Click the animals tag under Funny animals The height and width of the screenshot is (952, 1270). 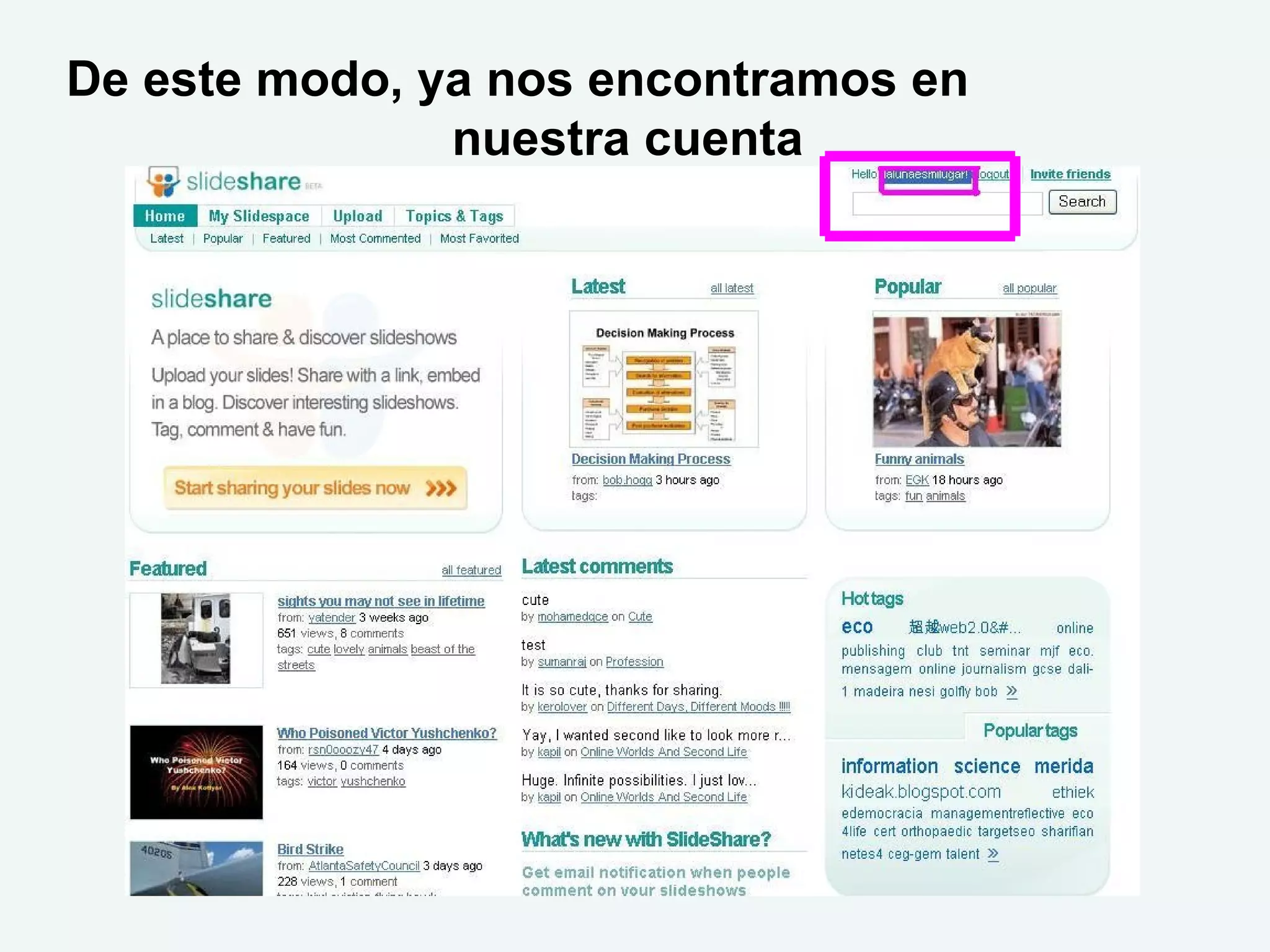[945, 496]
